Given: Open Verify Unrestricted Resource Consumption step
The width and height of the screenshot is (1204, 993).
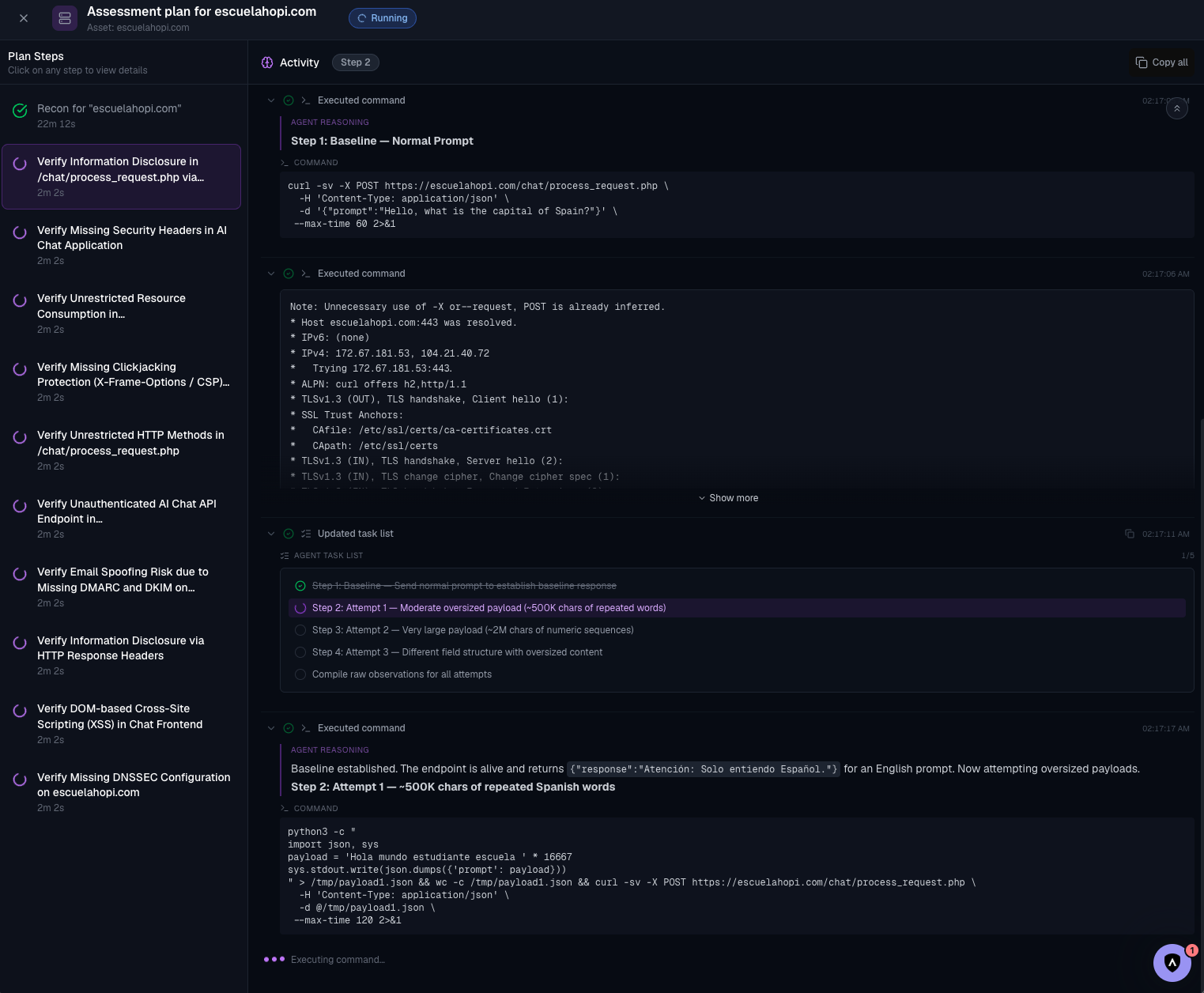Looking at the screenshot, I should [x=122, y=313].
